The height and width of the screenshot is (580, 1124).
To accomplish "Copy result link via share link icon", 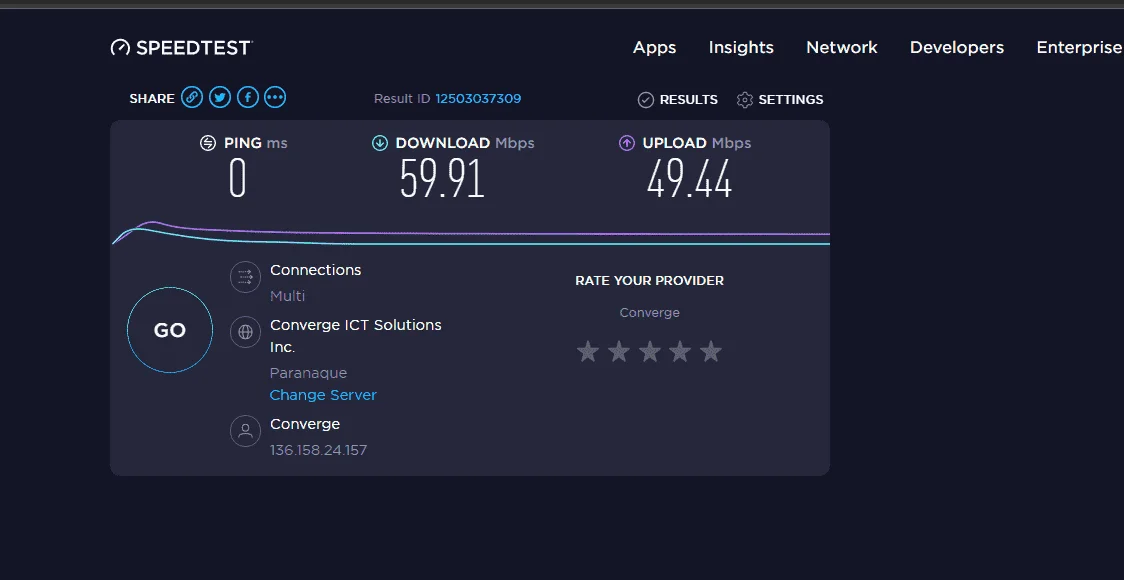I will [191, 97].
